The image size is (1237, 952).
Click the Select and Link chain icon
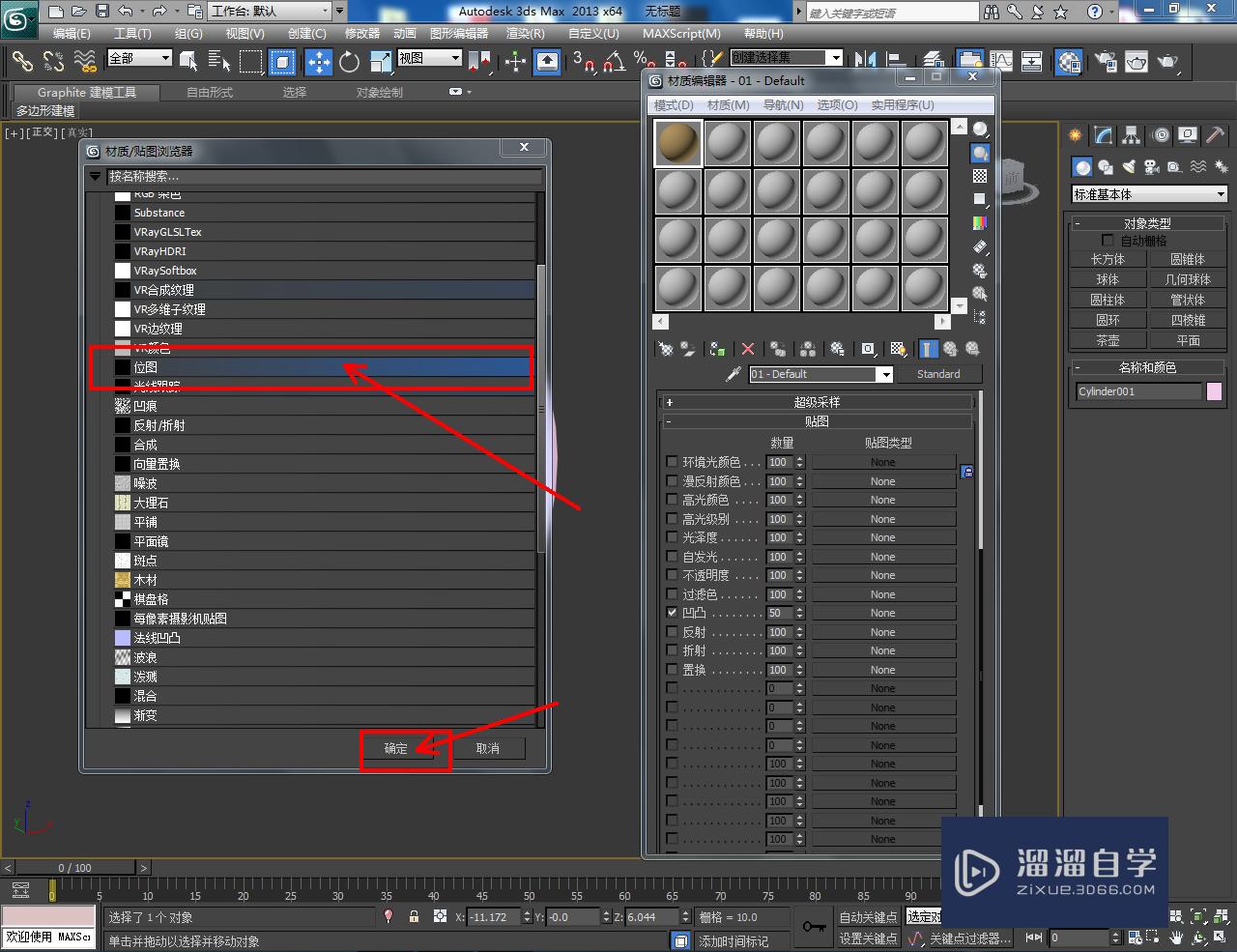point(22,62)
